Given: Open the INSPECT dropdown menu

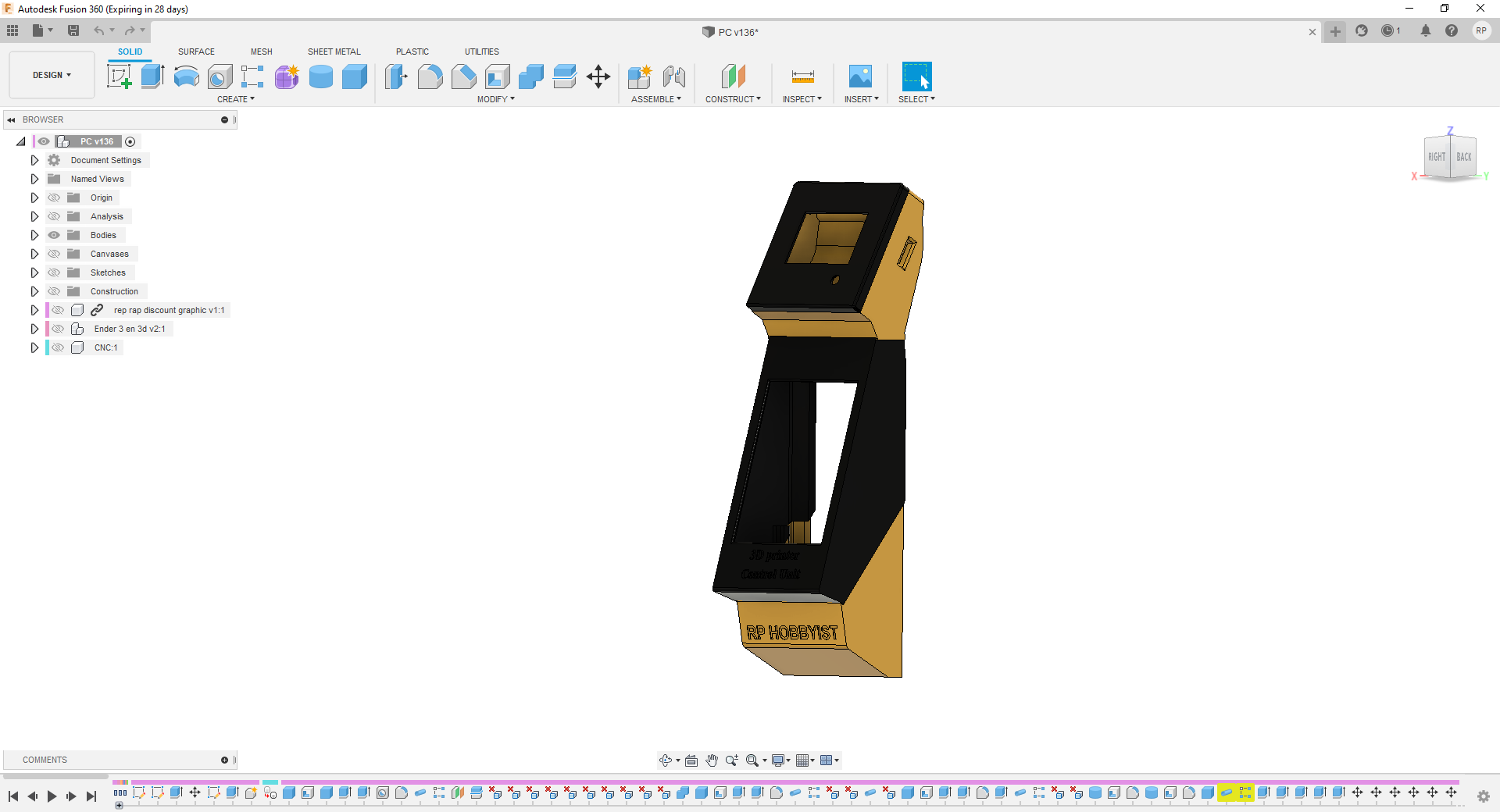Looking at the screenshot, I should (802, 99).
